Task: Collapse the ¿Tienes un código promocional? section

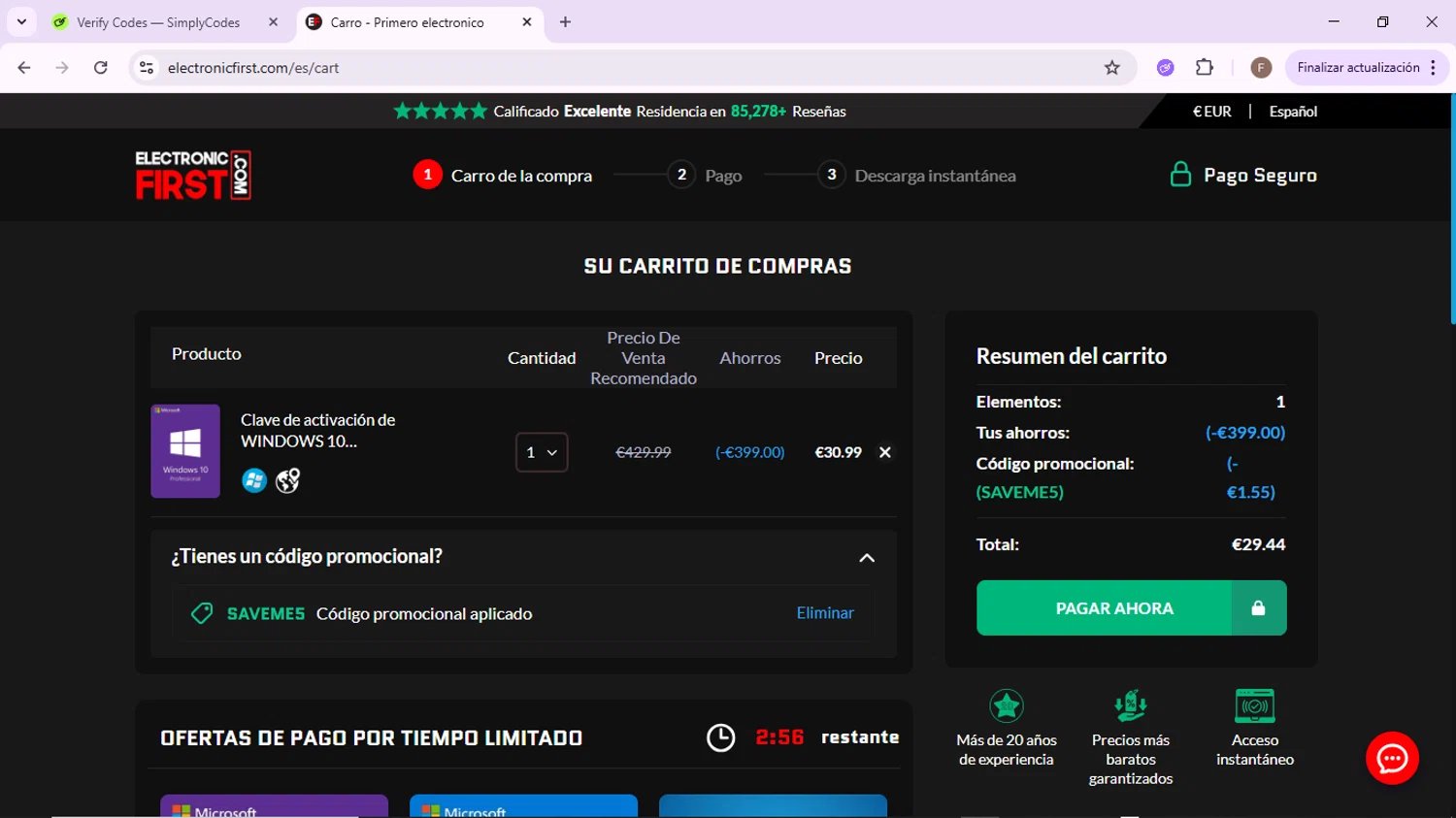Action: [867, 558]
